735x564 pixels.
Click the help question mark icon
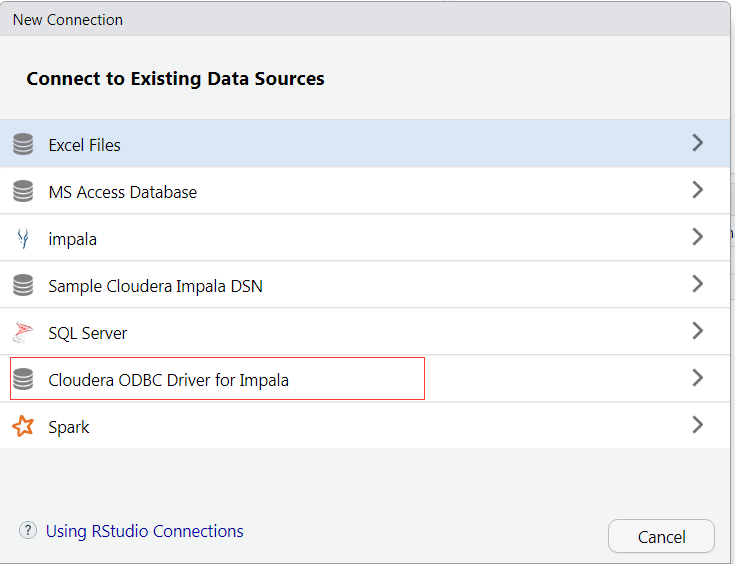pos(28,530)
